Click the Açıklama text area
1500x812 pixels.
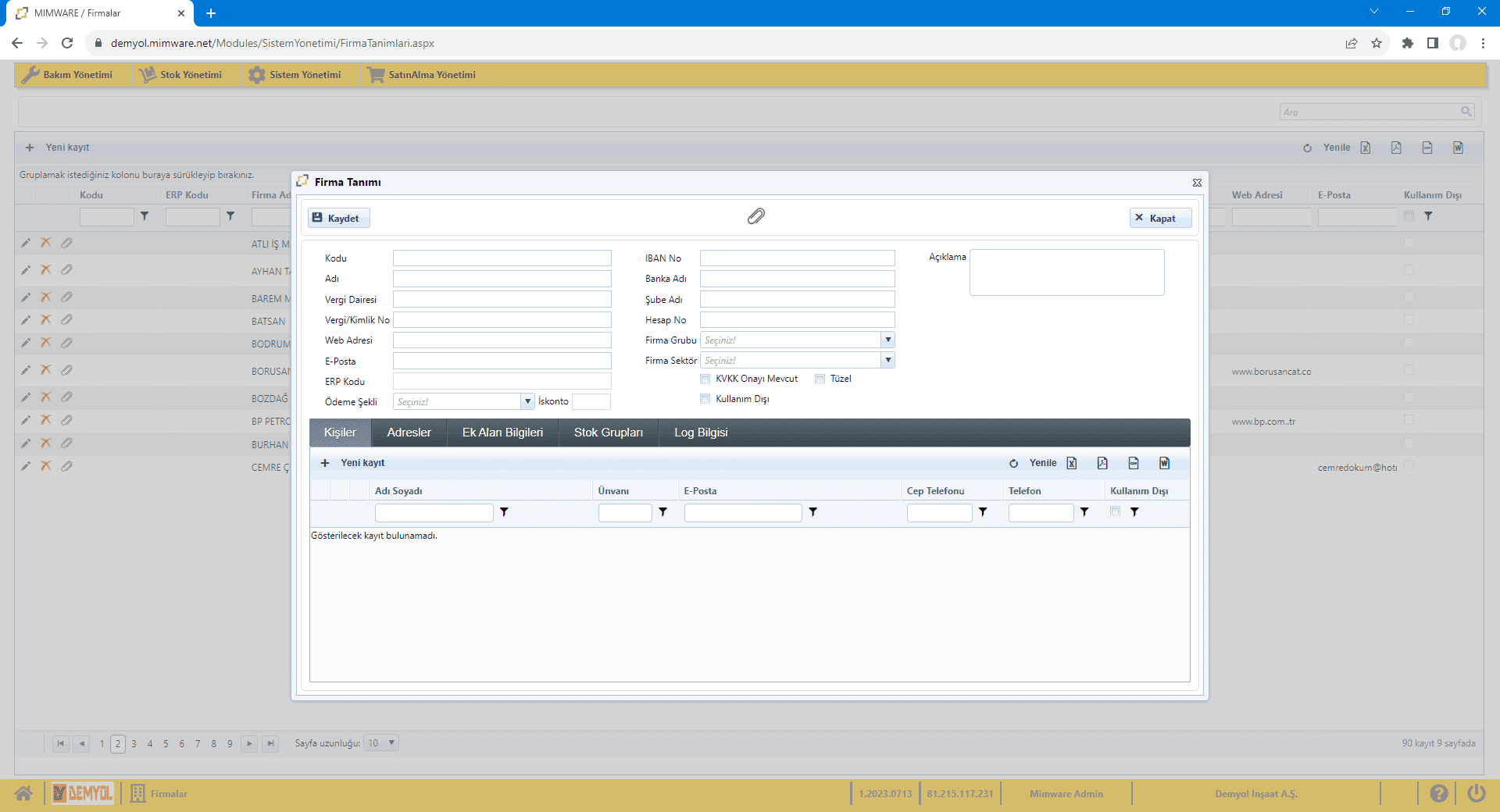tap(1066, 272)
